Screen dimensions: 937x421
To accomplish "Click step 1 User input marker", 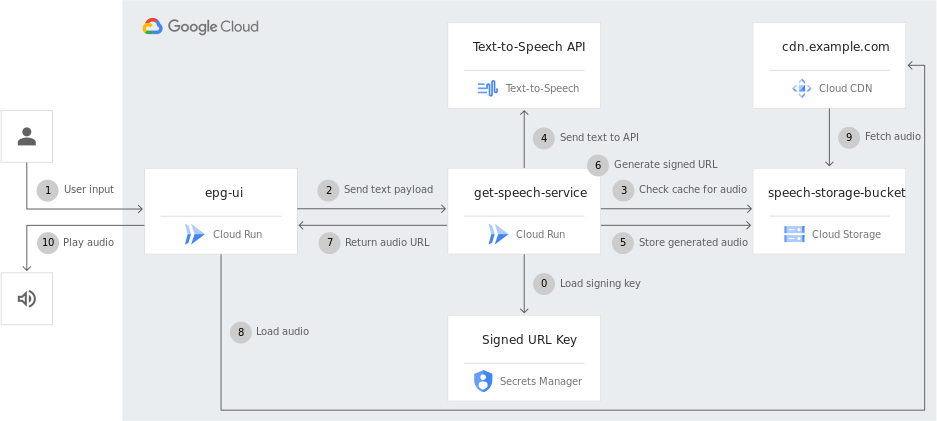I will coord(47,189).
